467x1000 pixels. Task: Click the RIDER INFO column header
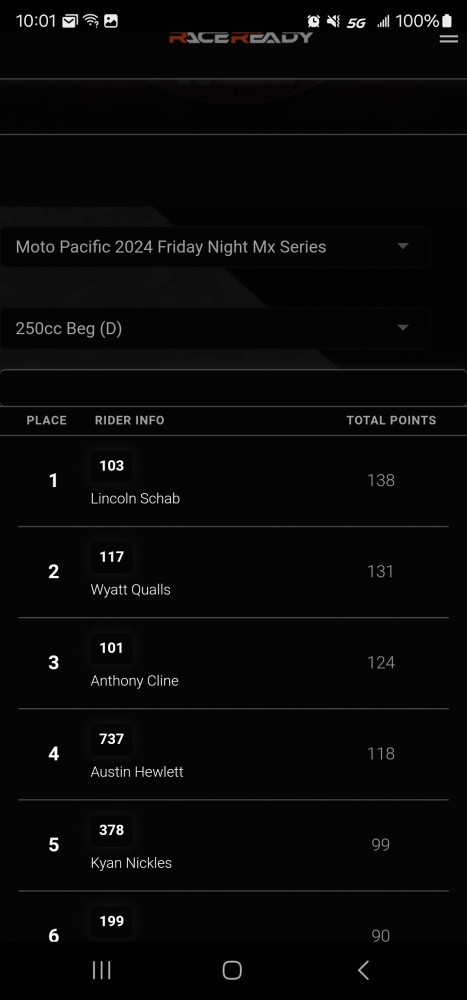130,420
